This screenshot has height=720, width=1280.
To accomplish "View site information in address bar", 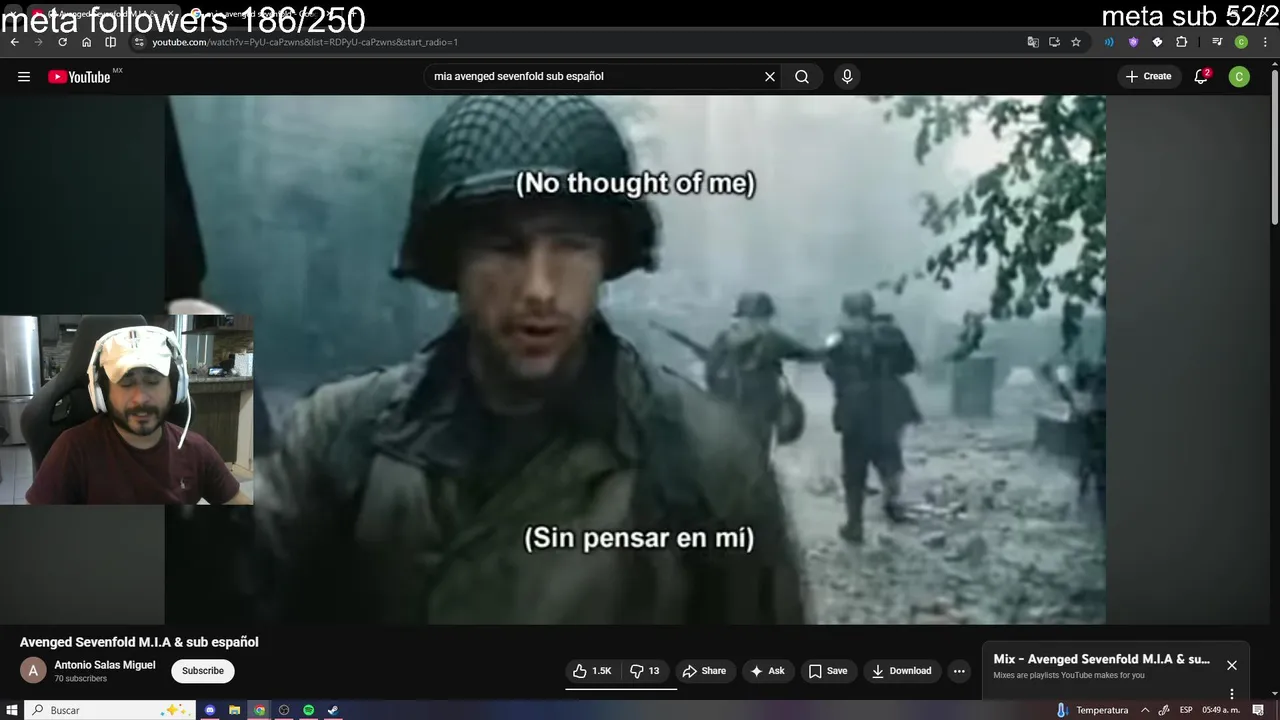I will 139,42.
